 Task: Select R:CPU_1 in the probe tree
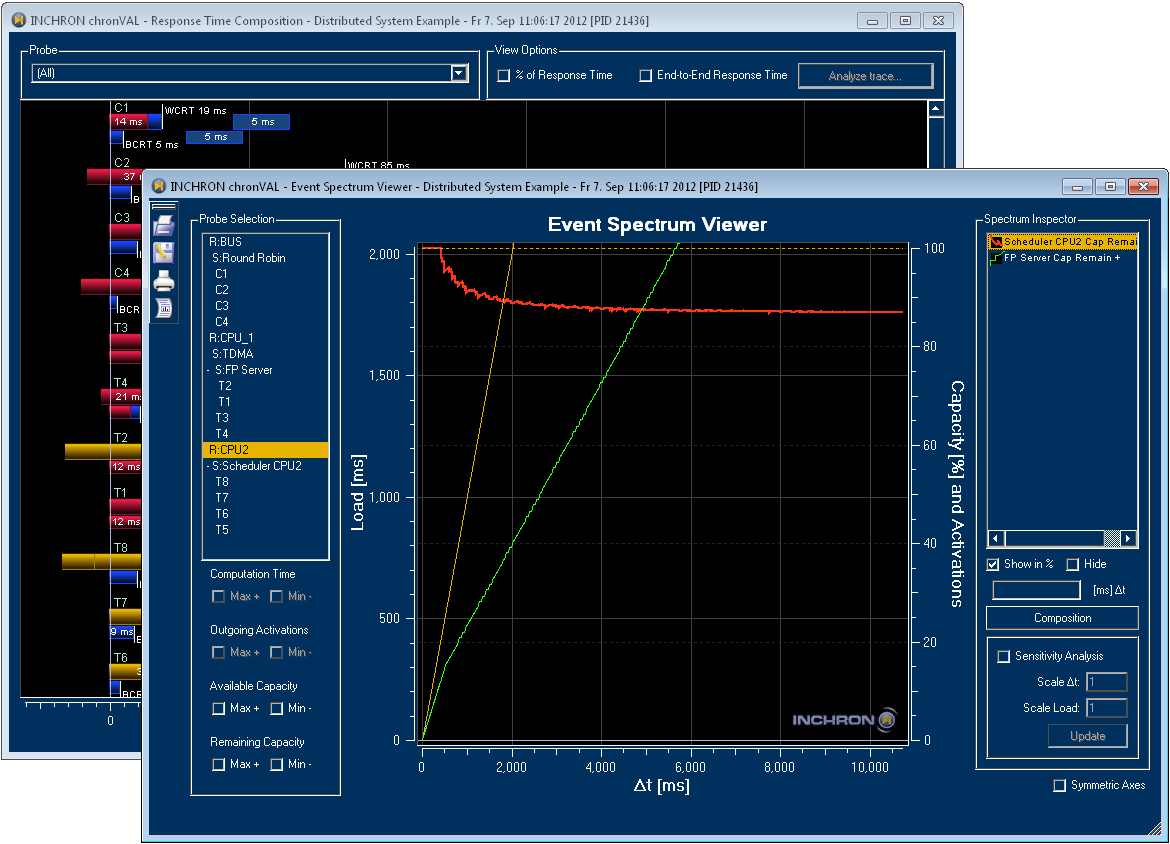(231, 338)
